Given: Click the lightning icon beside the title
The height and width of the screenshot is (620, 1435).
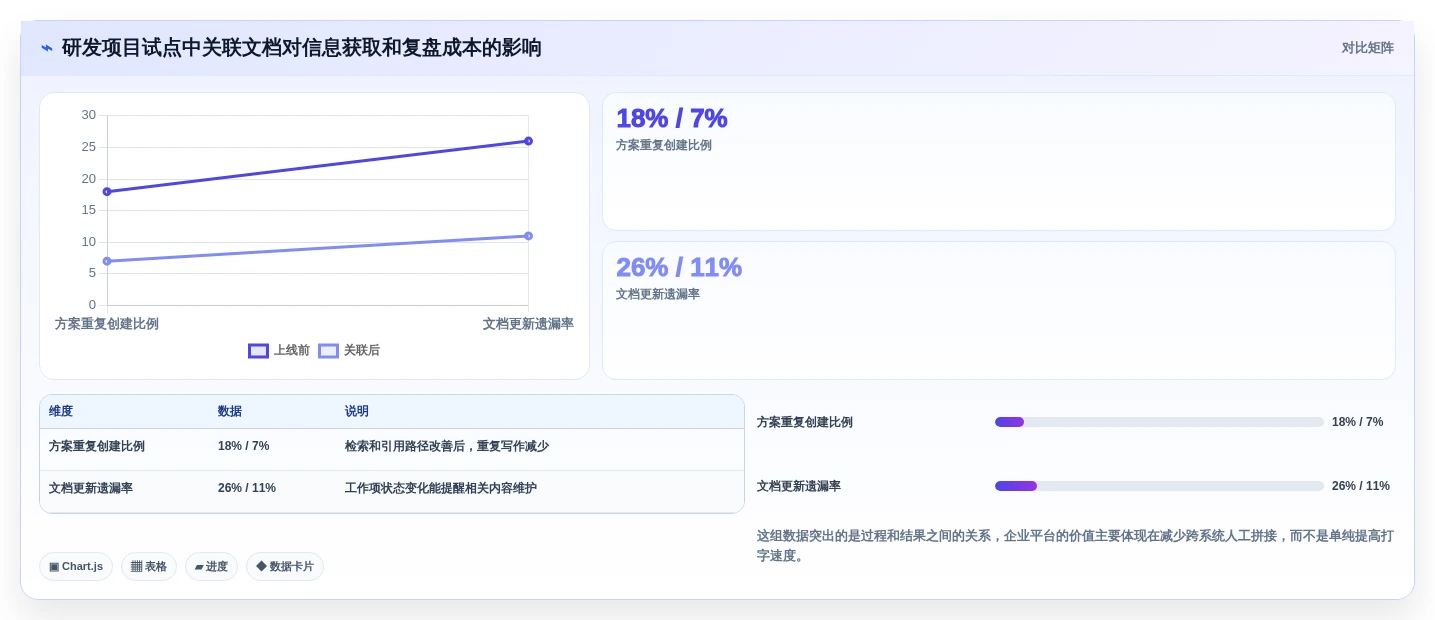Looking at the screenshot, I should [x=47, y=48].
